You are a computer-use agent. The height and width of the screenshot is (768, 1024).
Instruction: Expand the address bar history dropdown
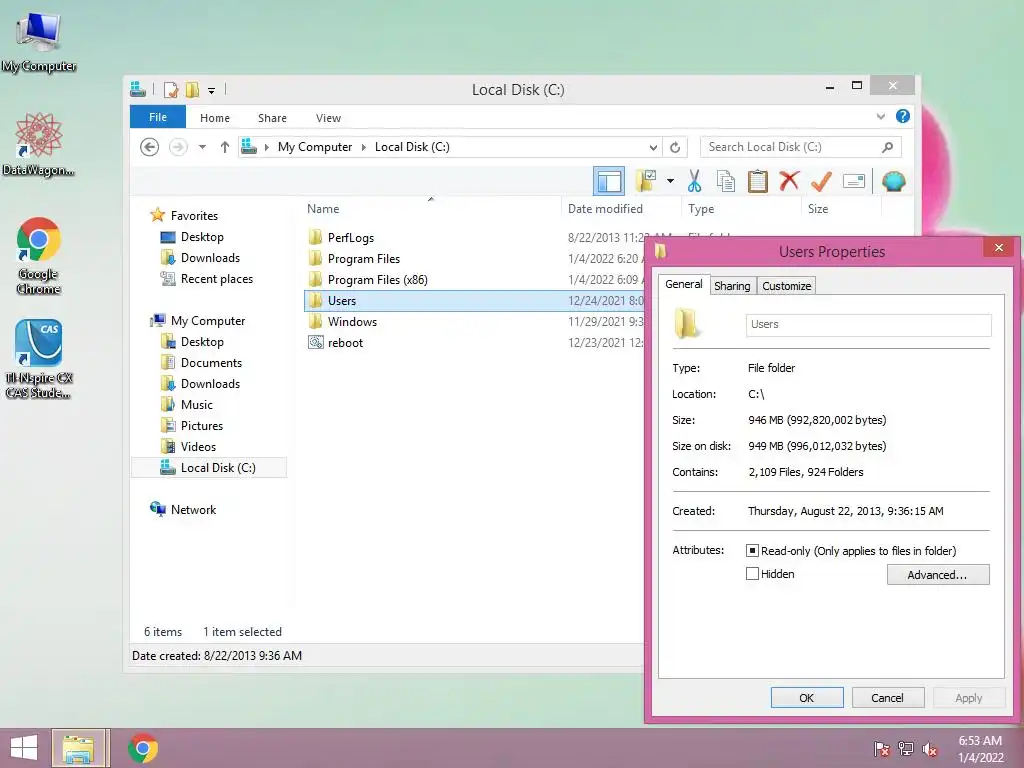653,148
